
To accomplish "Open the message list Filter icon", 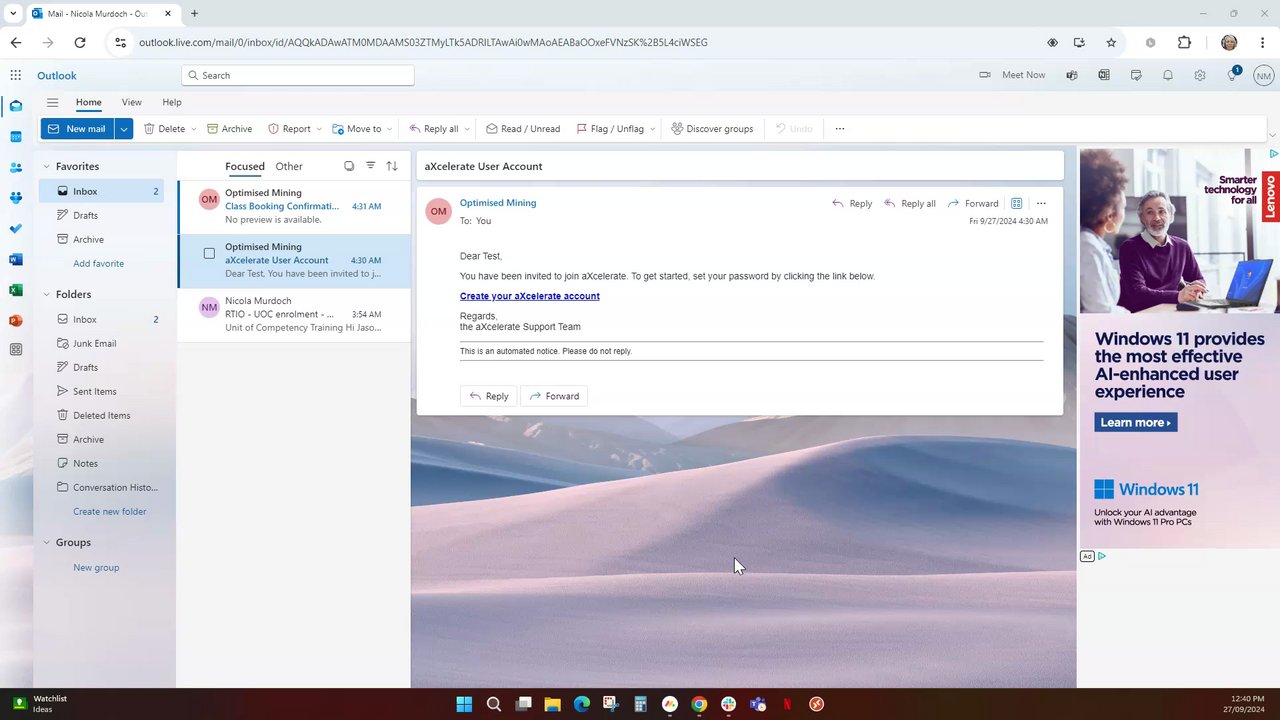I will coord(370,166).
